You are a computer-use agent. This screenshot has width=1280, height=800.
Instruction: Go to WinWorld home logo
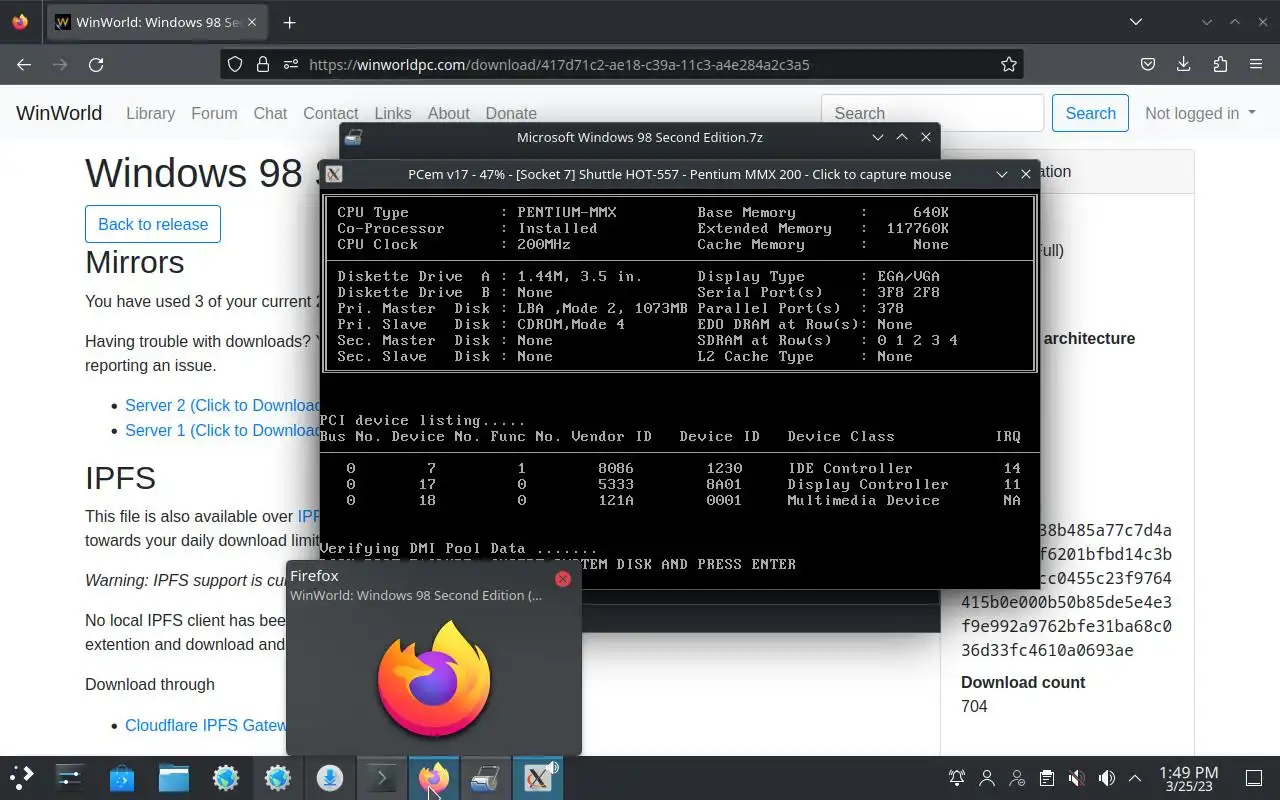pyautogui.click(x=59, y=113)
